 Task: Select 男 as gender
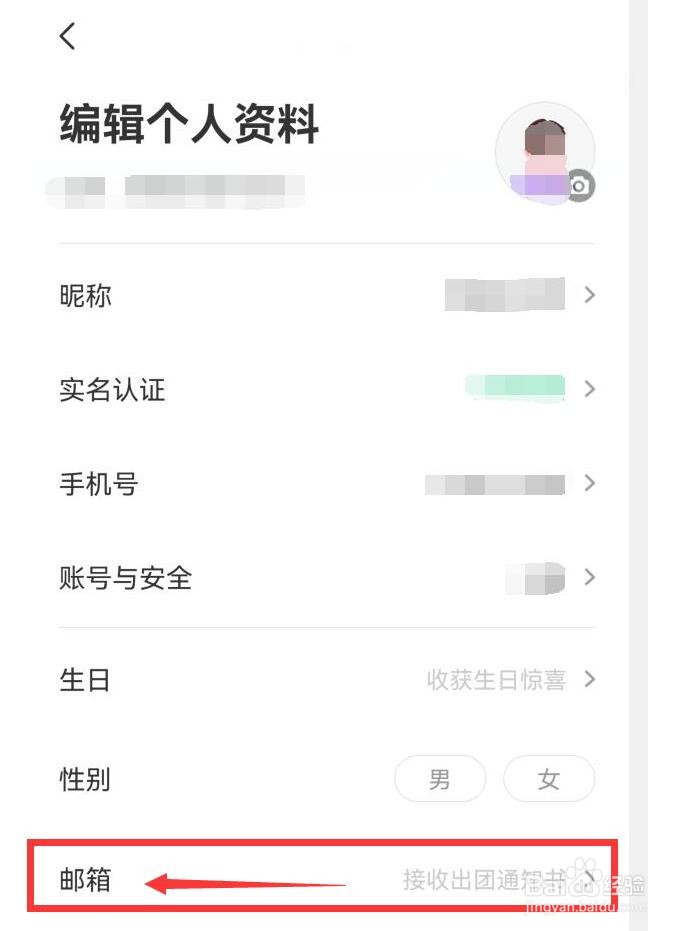[x=440, y=778]
